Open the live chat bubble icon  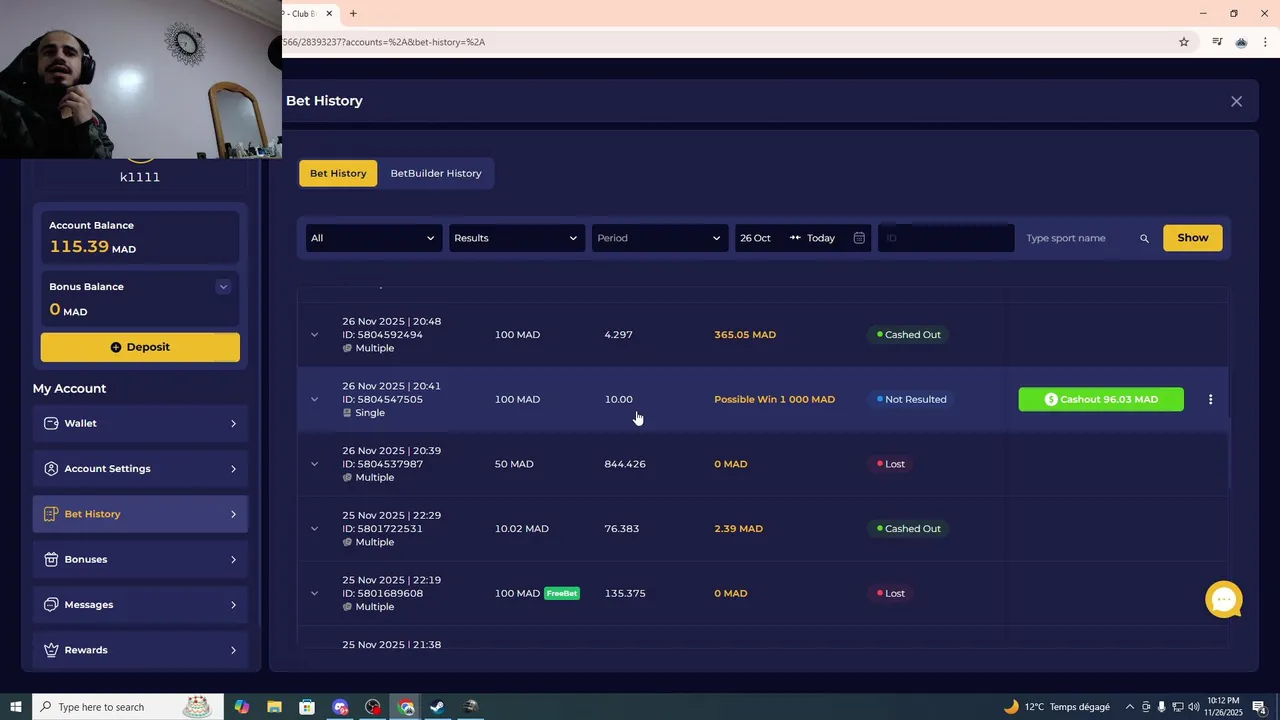click(1224, 600)
